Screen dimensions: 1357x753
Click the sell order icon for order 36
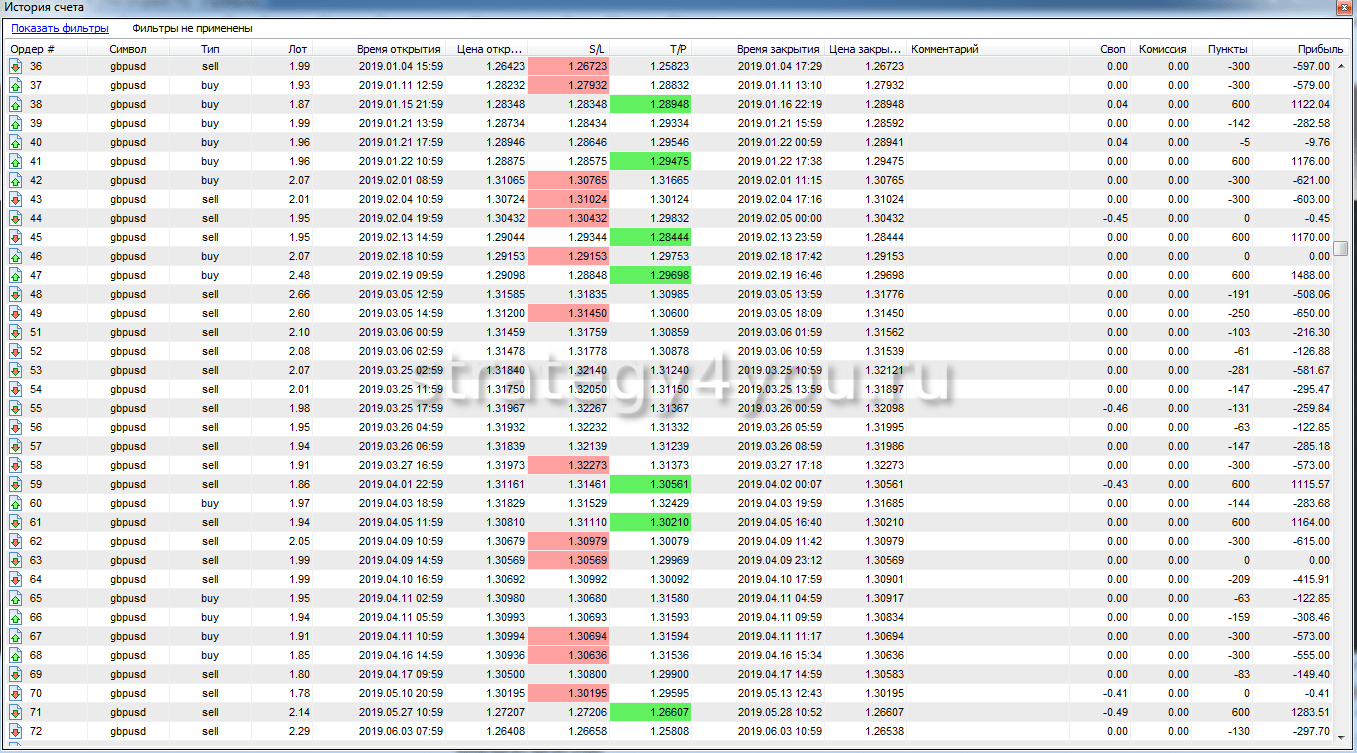point(16,67)
